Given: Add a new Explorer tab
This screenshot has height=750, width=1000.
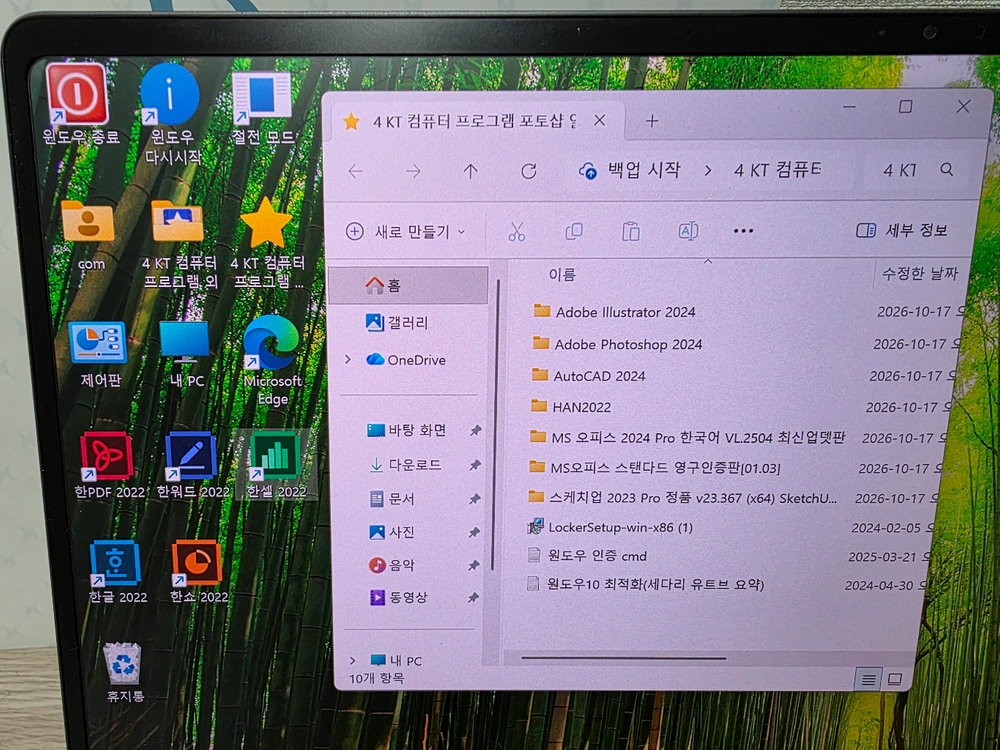Looking at the screenshot, I should pyautogui.click(x=651, y=121).
